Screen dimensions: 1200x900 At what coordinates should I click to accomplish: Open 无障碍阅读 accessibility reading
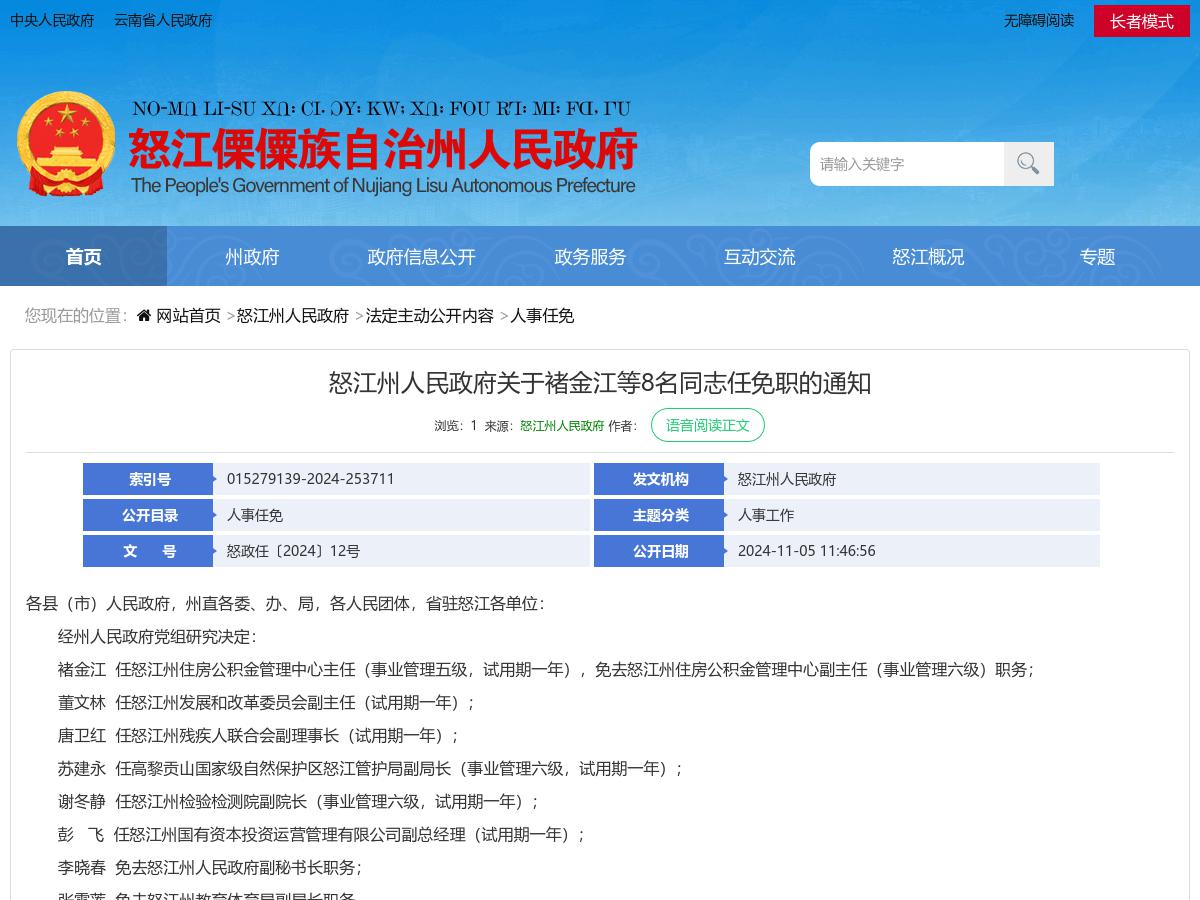pyautogui.click(x=1038, y=20)
